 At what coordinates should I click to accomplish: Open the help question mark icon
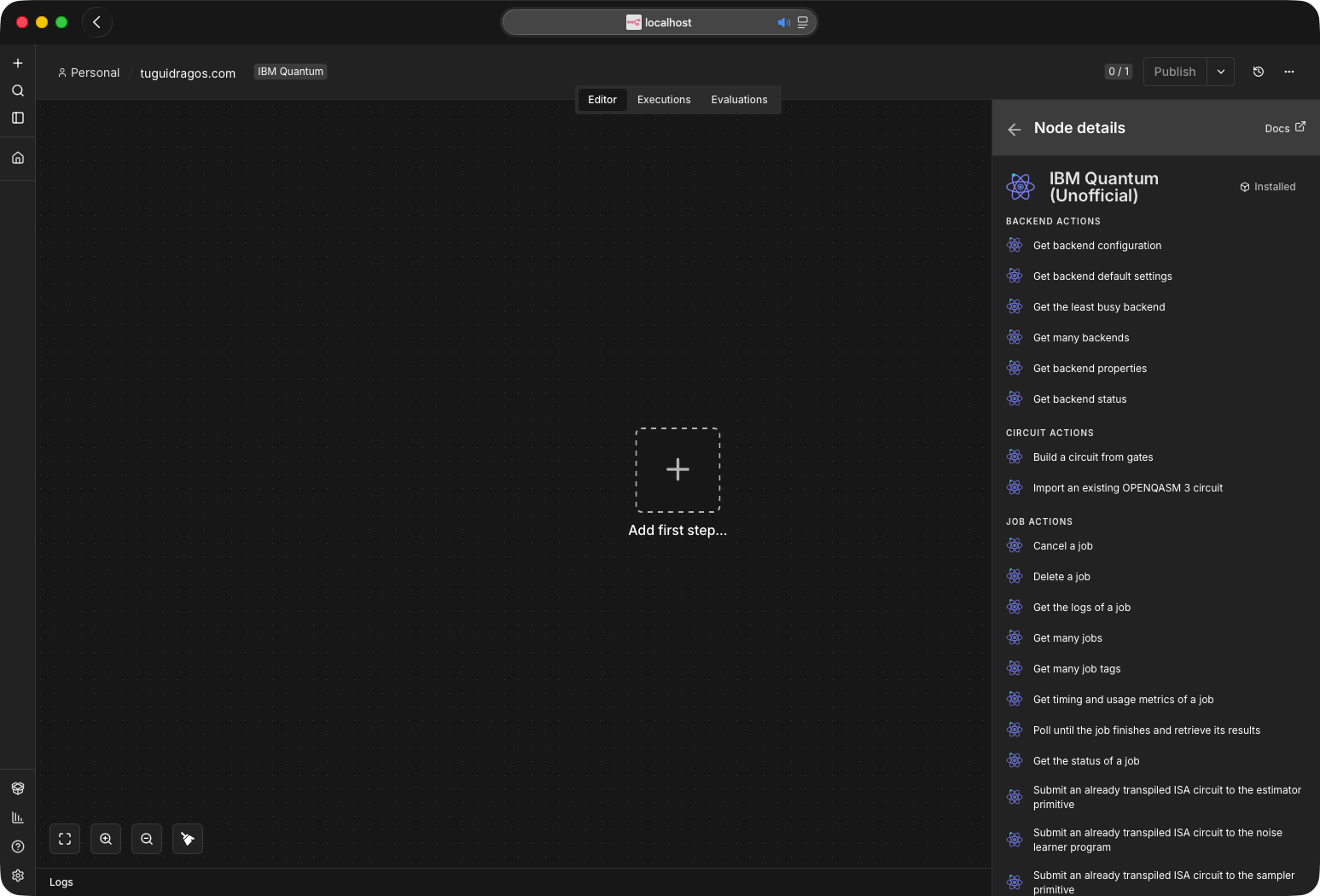tap(18, 847)
